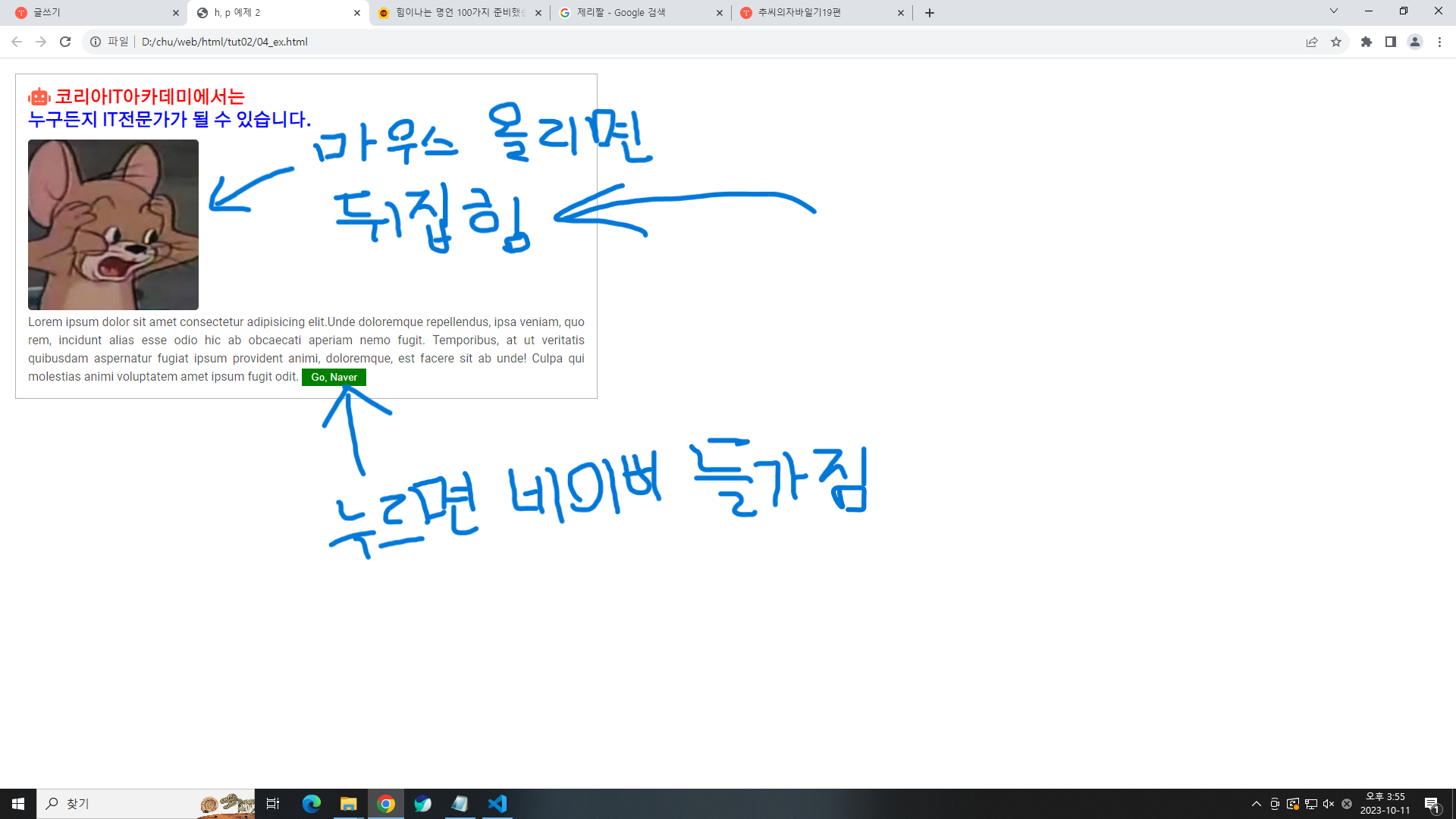Image resolution: width=1456 pixels, height=819 pixels.
Task: Open a new browser tab
Action: pos(930,13)
